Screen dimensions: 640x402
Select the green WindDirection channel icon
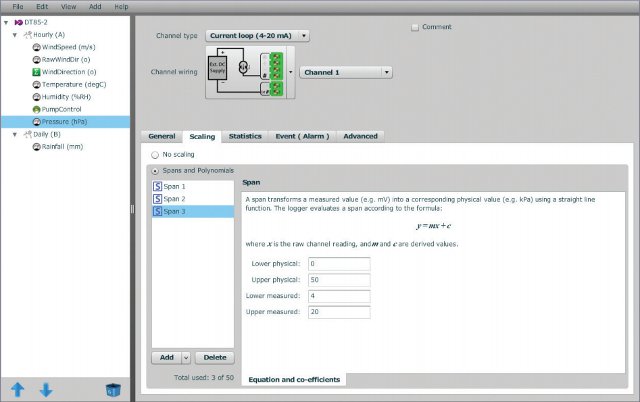(37, 72)
